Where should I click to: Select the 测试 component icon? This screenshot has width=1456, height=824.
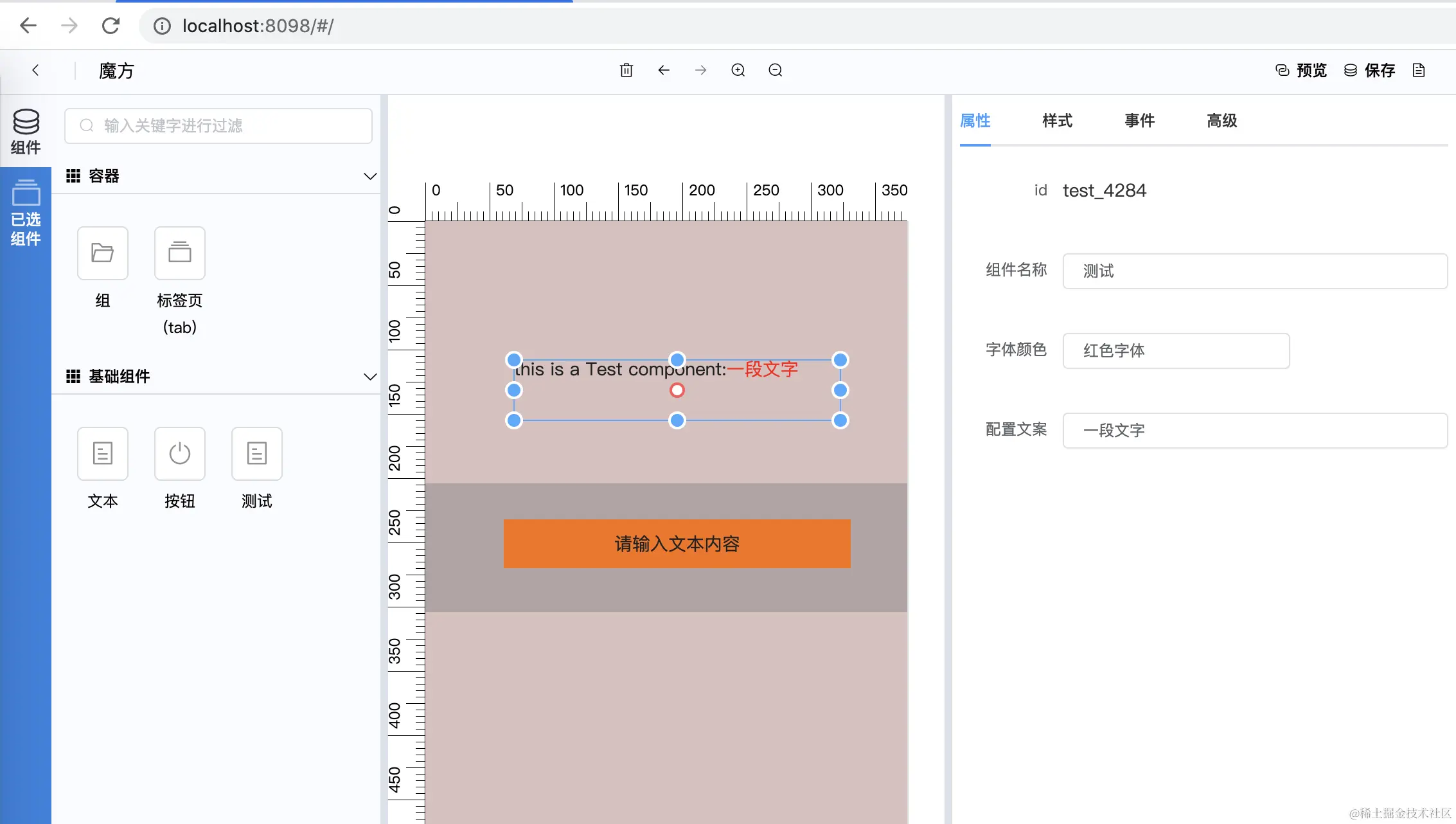click(256, 454)
